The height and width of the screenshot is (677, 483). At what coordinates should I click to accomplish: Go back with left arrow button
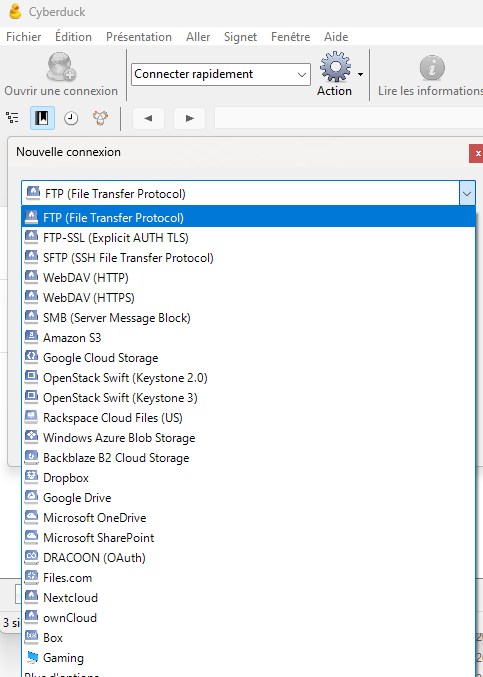pyautogui.click(x=148, y=118)
